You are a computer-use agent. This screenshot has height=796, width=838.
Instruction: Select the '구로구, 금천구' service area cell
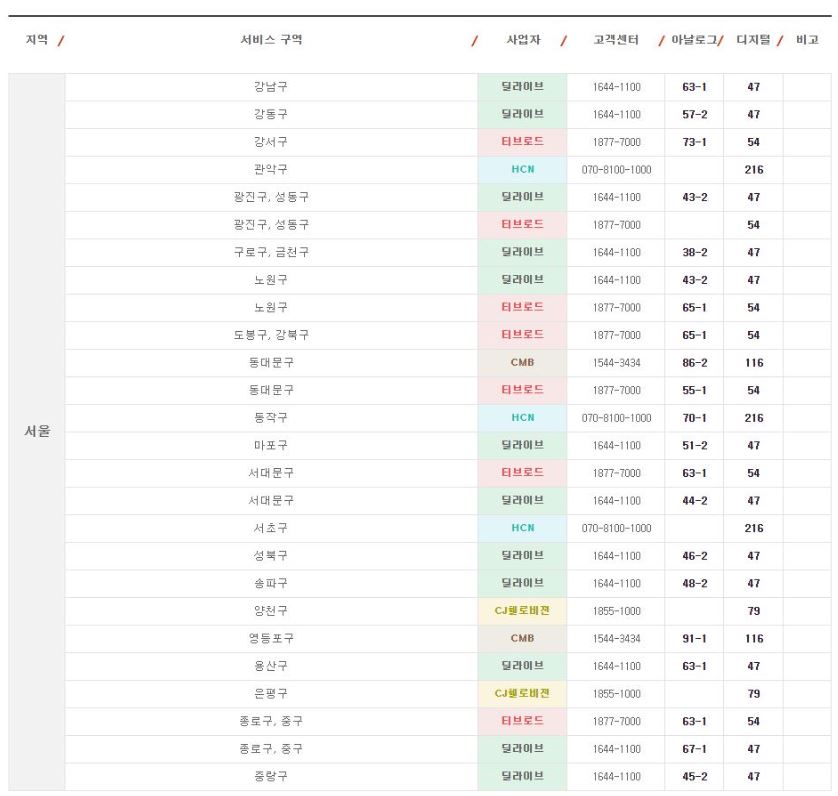coord(271,252)
